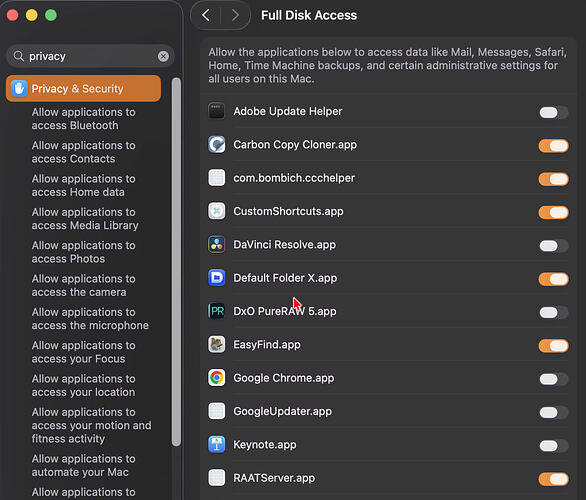
Task: Turn off Default Folder X.app toggle
Action: 553,279
